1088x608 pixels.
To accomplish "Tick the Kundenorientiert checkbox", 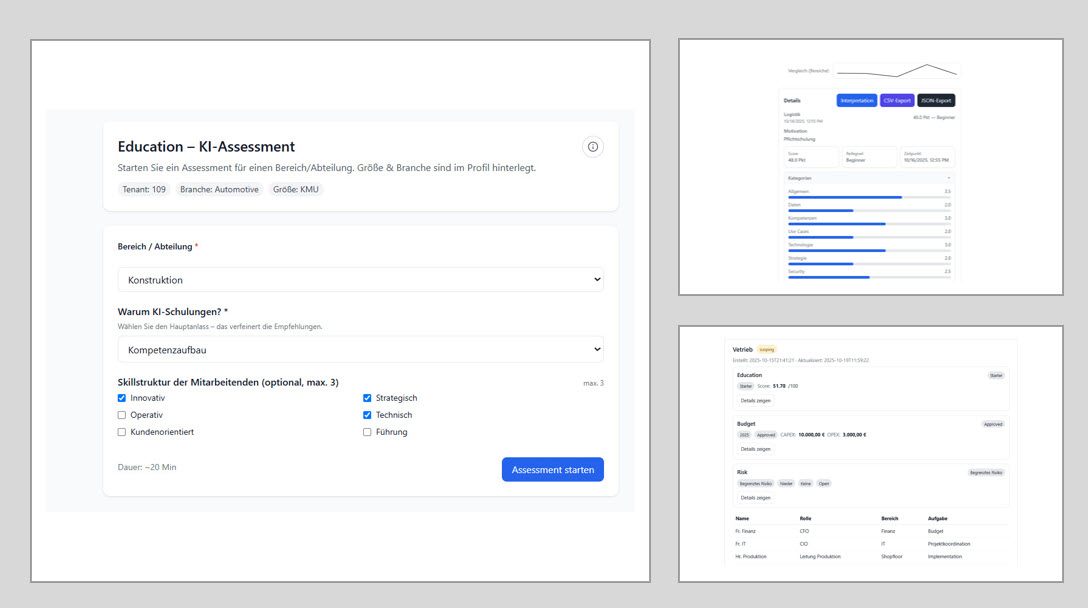I will (x=122, y=432).
